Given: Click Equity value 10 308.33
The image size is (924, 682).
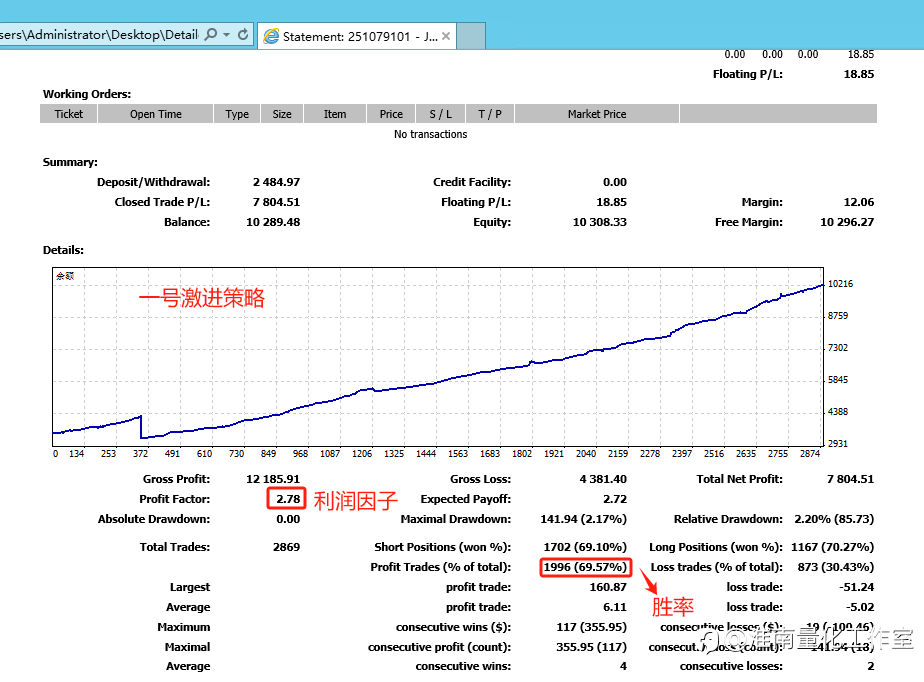Looking at the screenshot, I should tap(600, 222).
